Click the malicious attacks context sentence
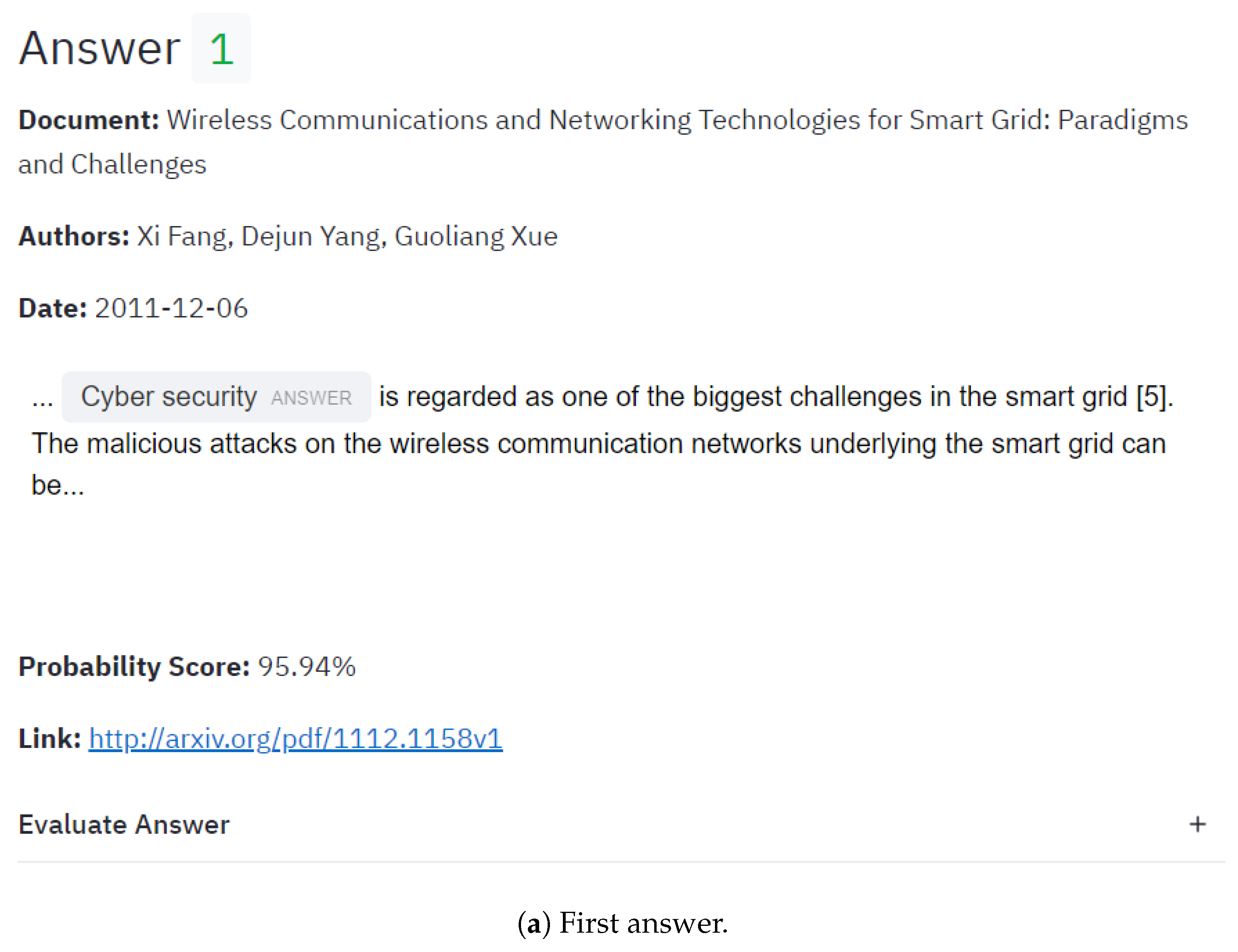The width and height of the screenshot is (1238, 952). coord(598,444)
